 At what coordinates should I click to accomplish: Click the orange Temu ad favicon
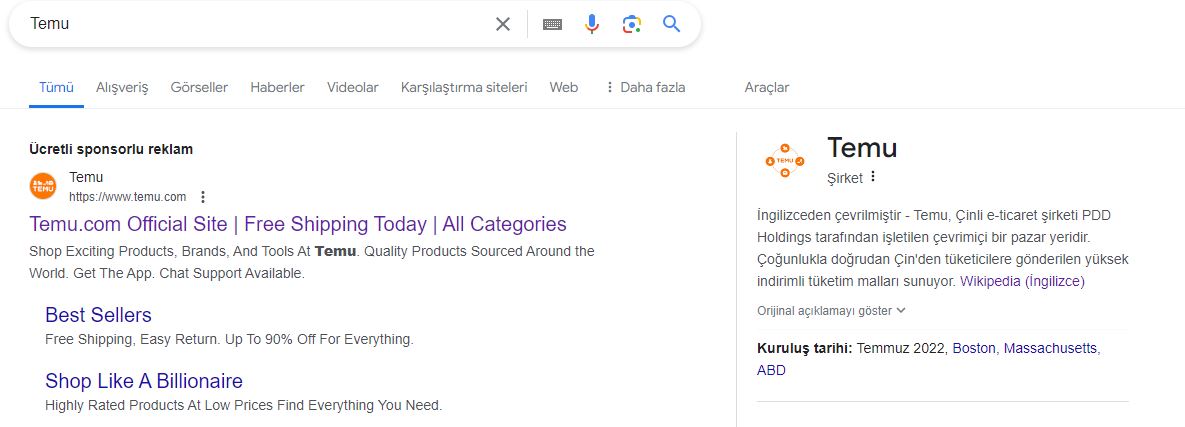point(43,187)
